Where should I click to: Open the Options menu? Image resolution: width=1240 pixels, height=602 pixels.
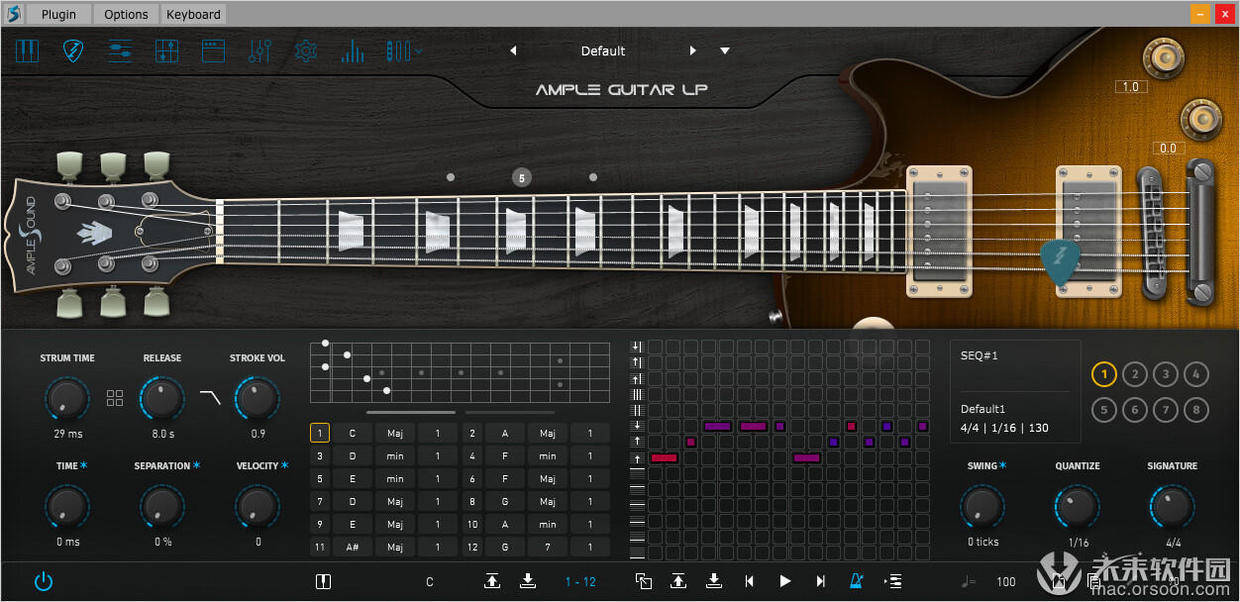[126, 14]
